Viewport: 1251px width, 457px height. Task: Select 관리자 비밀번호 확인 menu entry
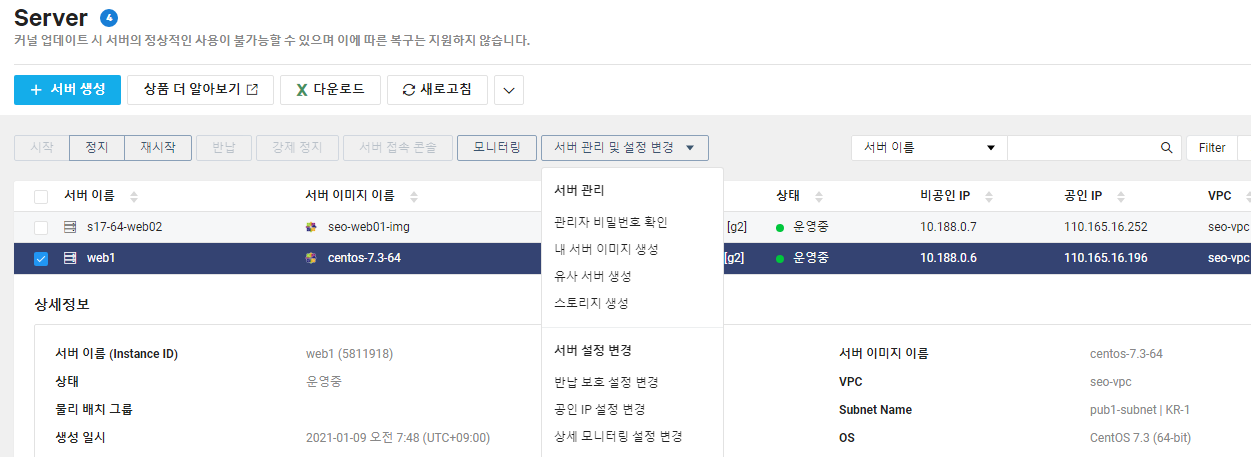tap(611, 222)
